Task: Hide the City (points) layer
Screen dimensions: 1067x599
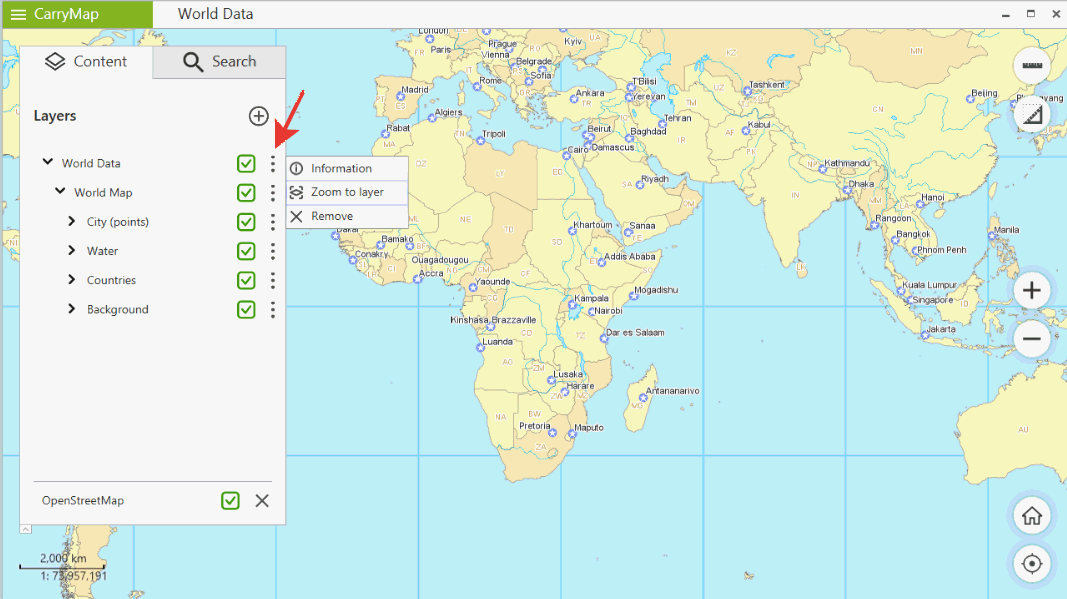Action: [246, 222]
